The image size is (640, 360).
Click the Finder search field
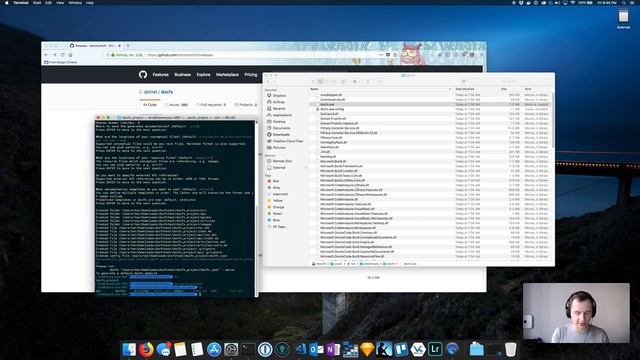[x=524, y=82]
